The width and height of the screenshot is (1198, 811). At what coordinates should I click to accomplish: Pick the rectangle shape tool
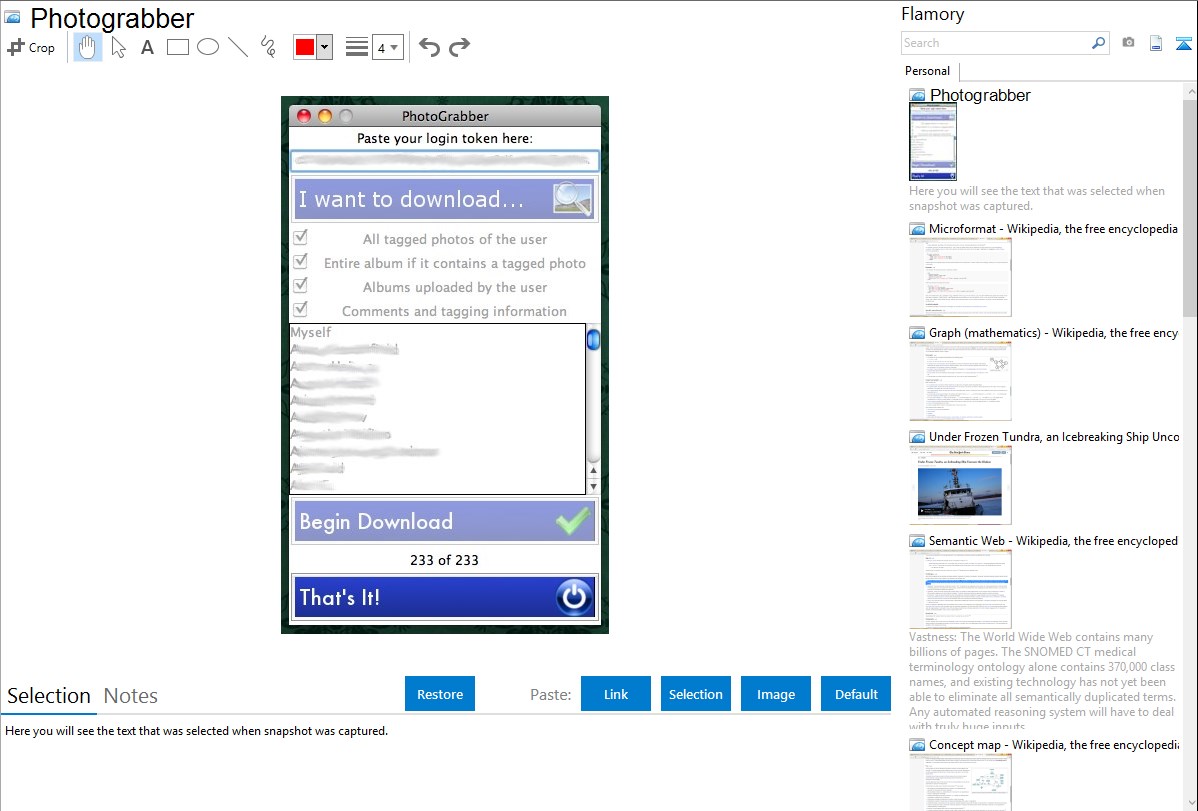coord(177,47)
